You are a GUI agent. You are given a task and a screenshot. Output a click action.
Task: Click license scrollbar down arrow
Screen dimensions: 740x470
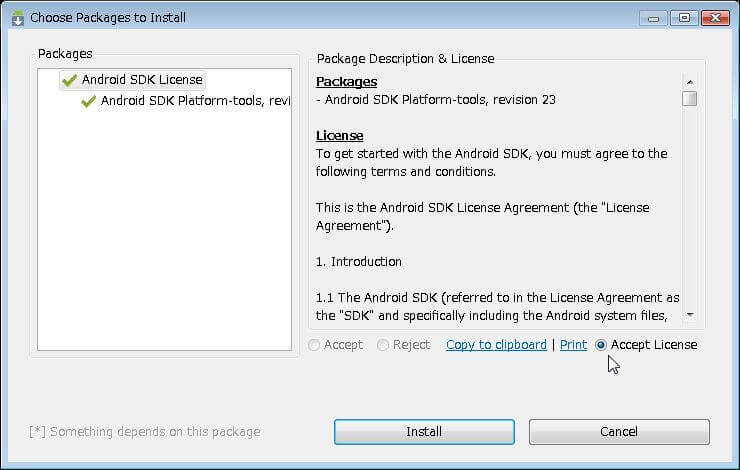pos(689,315)
